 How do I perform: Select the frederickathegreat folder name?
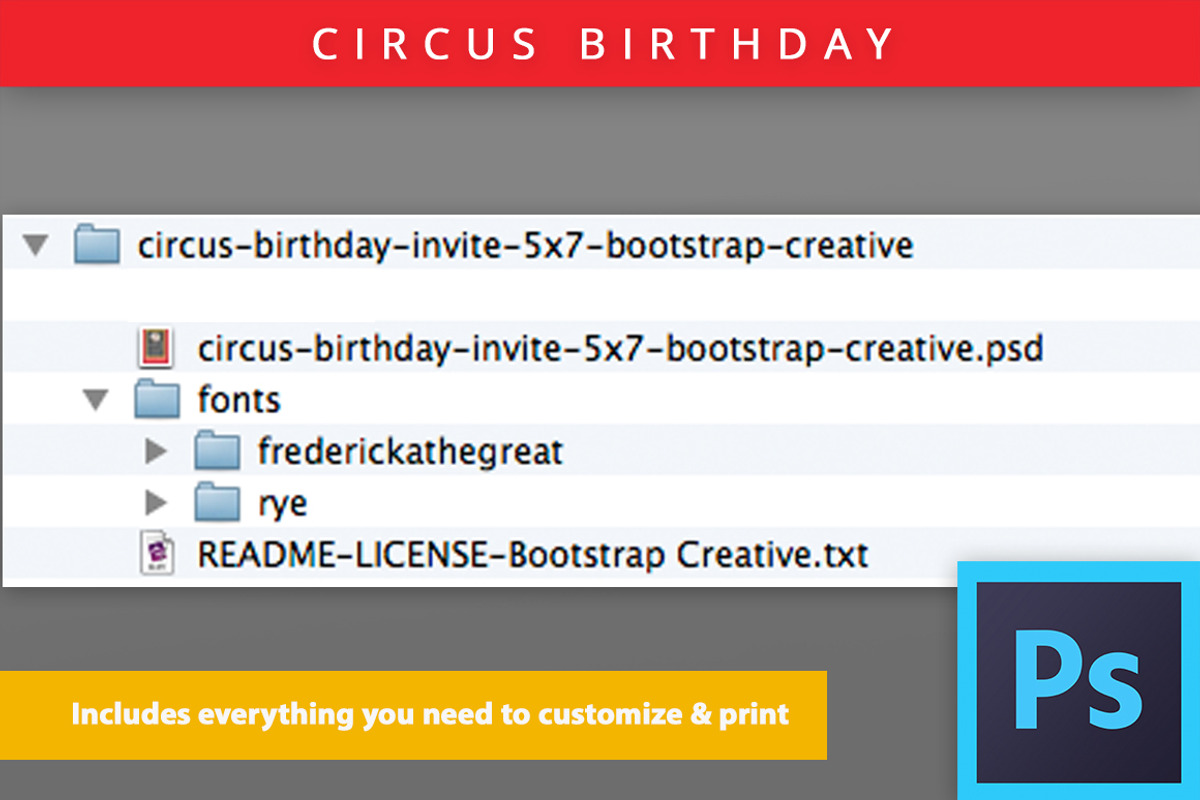(x=410, y=452)
